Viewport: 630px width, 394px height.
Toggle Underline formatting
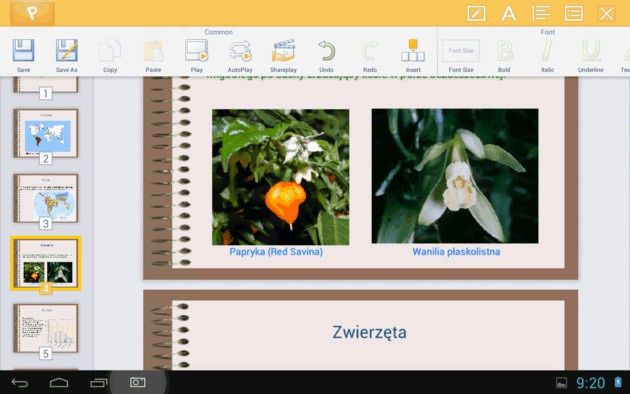[591, 51]
